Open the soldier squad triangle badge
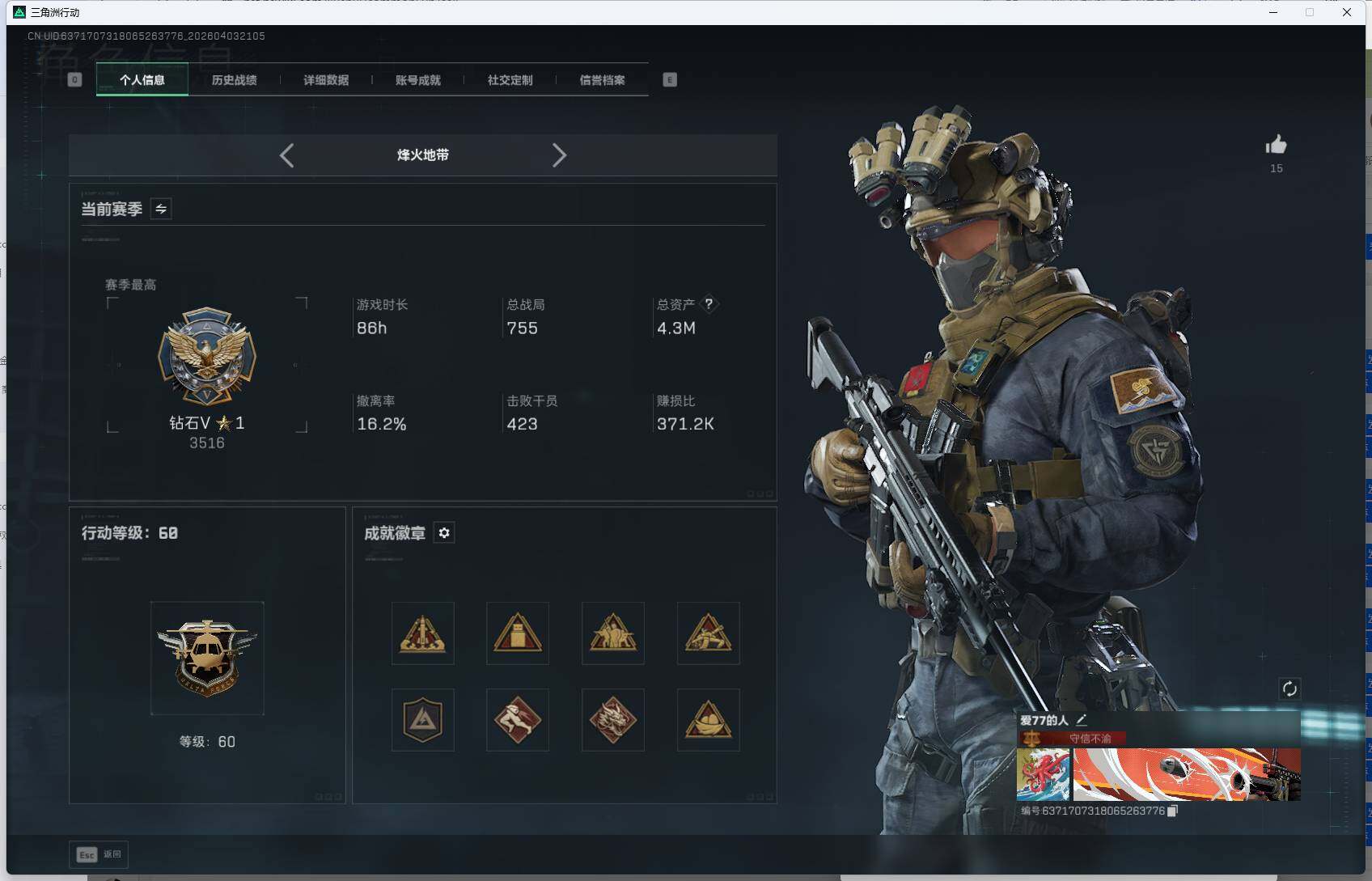The image size is (1372, 881). coord(613,633)
